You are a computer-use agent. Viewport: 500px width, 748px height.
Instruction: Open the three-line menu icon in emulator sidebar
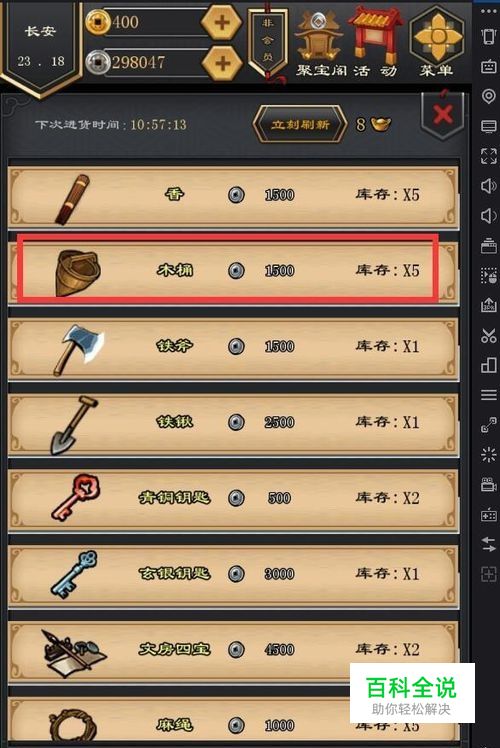(489, 395)
